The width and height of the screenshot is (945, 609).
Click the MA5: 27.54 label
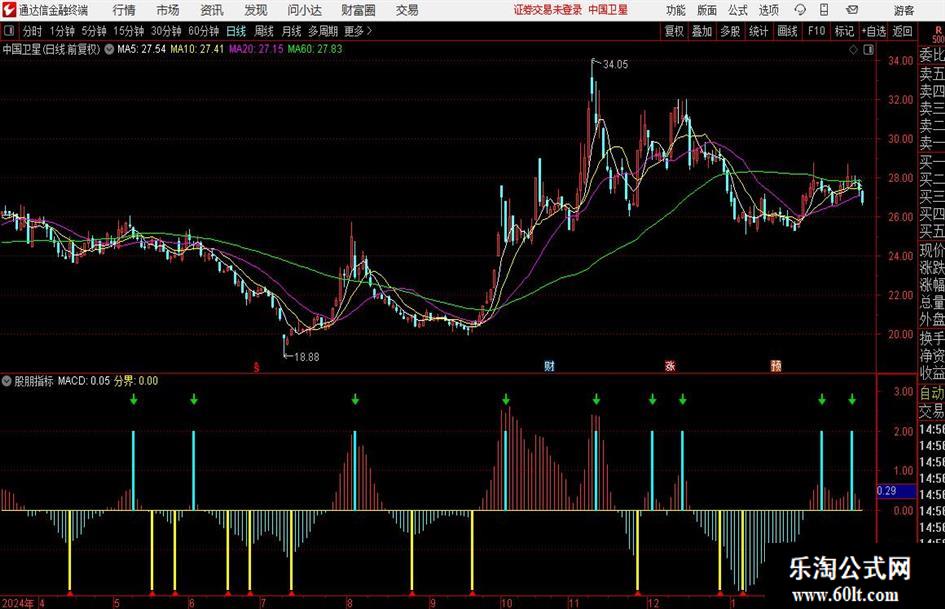(142, 49)
